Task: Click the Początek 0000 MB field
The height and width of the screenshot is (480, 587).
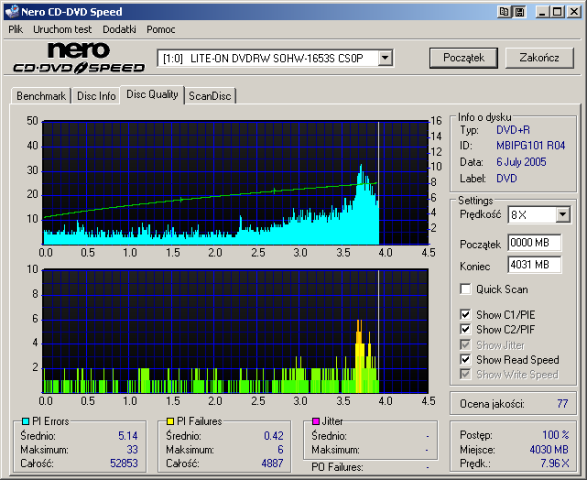Action: (534, 243)
